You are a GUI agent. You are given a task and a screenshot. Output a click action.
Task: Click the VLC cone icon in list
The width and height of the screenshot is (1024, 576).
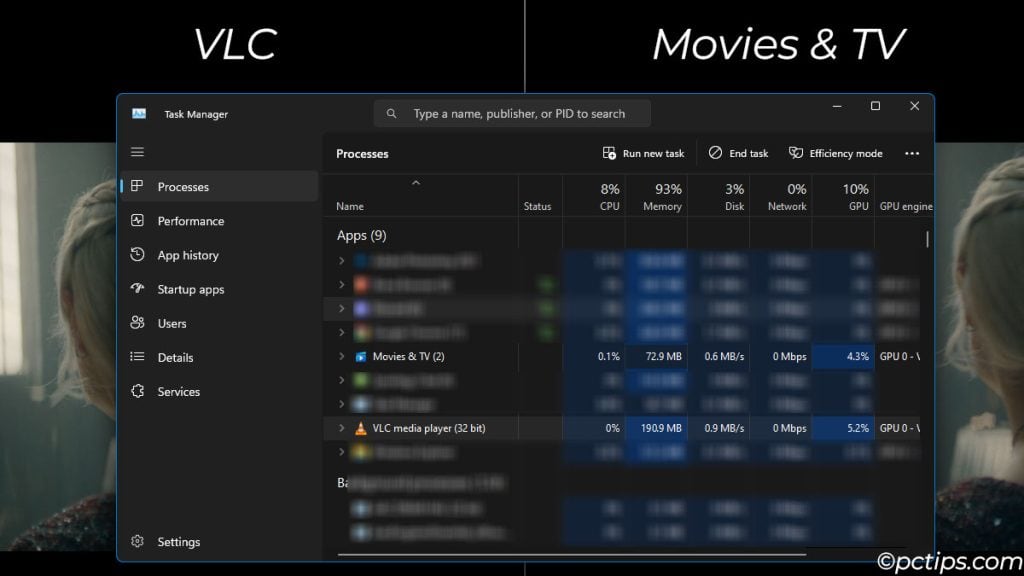(360, 428)
